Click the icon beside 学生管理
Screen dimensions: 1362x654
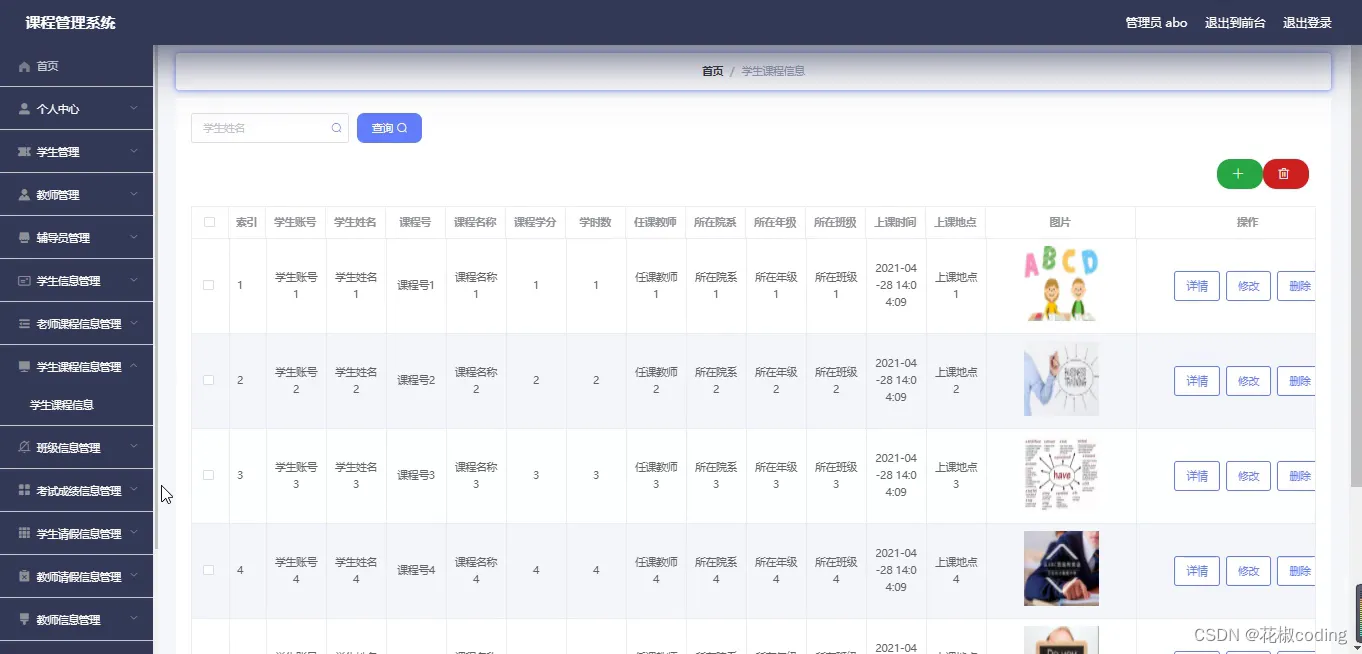coord(24,152)
